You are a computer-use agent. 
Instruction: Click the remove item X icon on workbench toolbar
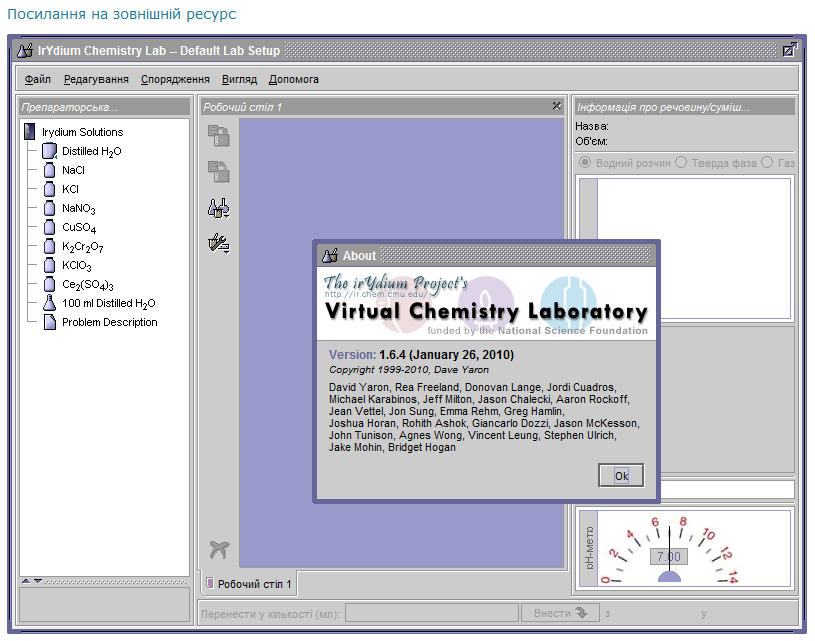coord(219,549)
